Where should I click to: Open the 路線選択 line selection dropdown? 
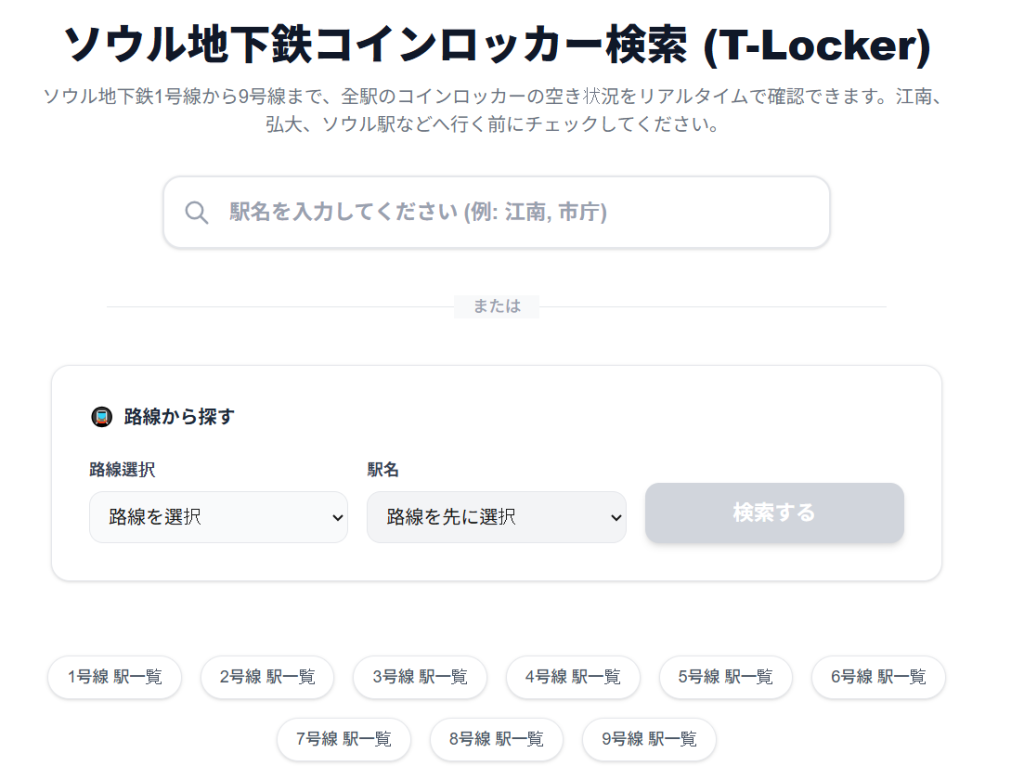[x=218, y=517]
